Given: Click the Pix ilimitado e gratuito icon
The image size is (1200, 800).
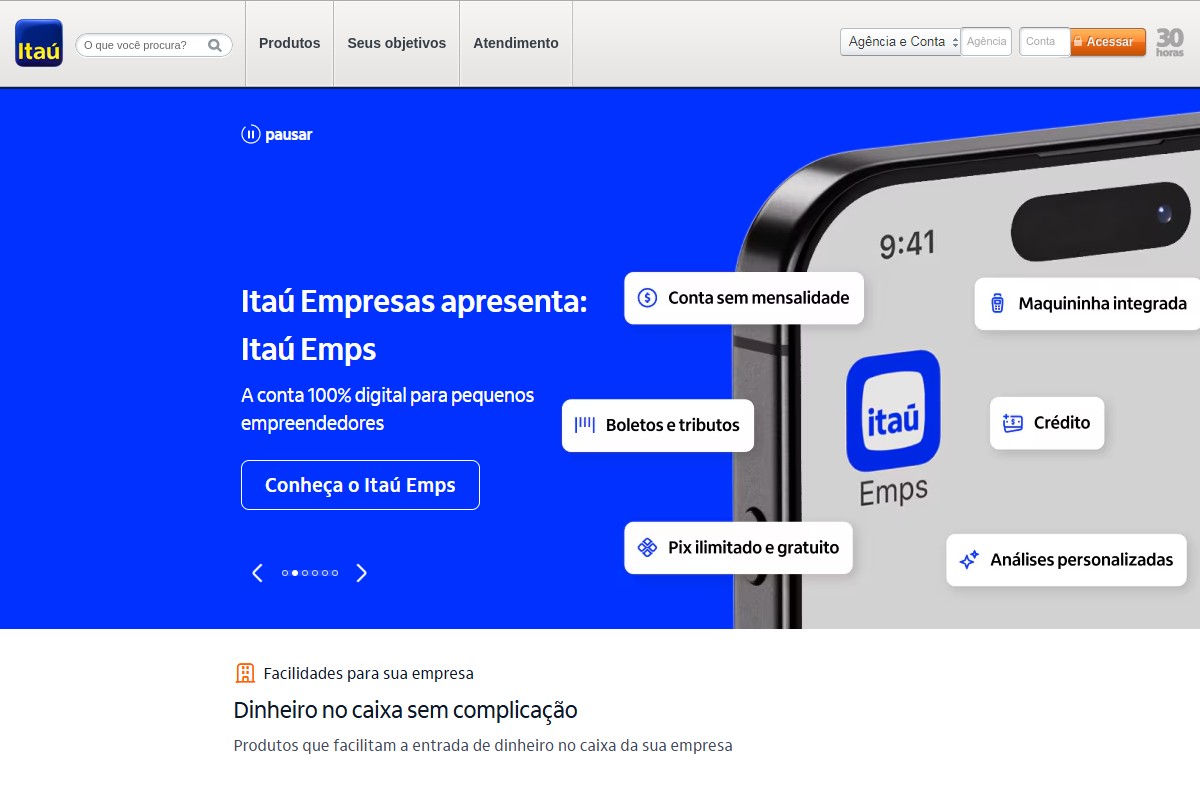Looking at the screenshot, I should (647, 548).
